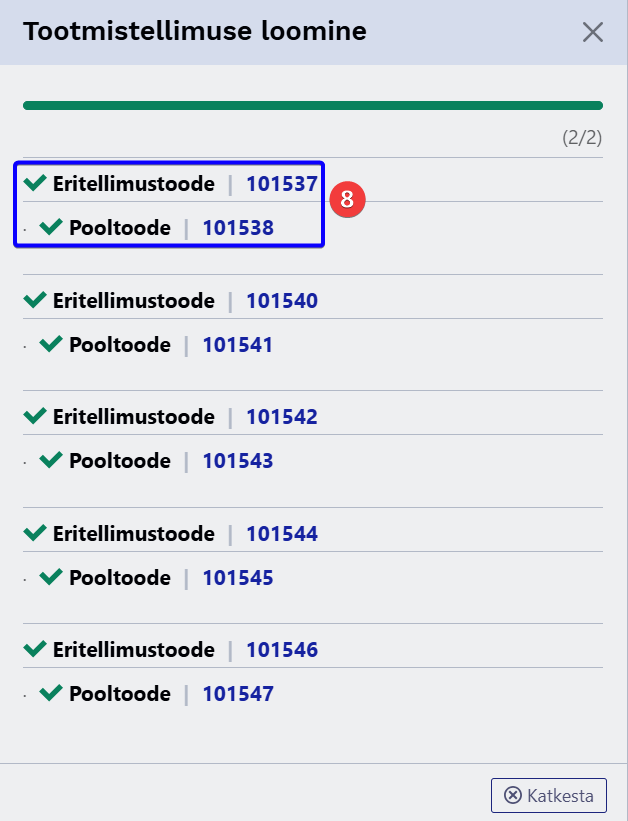Click the green progress bar
The height and width of the screenshot is (821, 628).
coord(312,105)
